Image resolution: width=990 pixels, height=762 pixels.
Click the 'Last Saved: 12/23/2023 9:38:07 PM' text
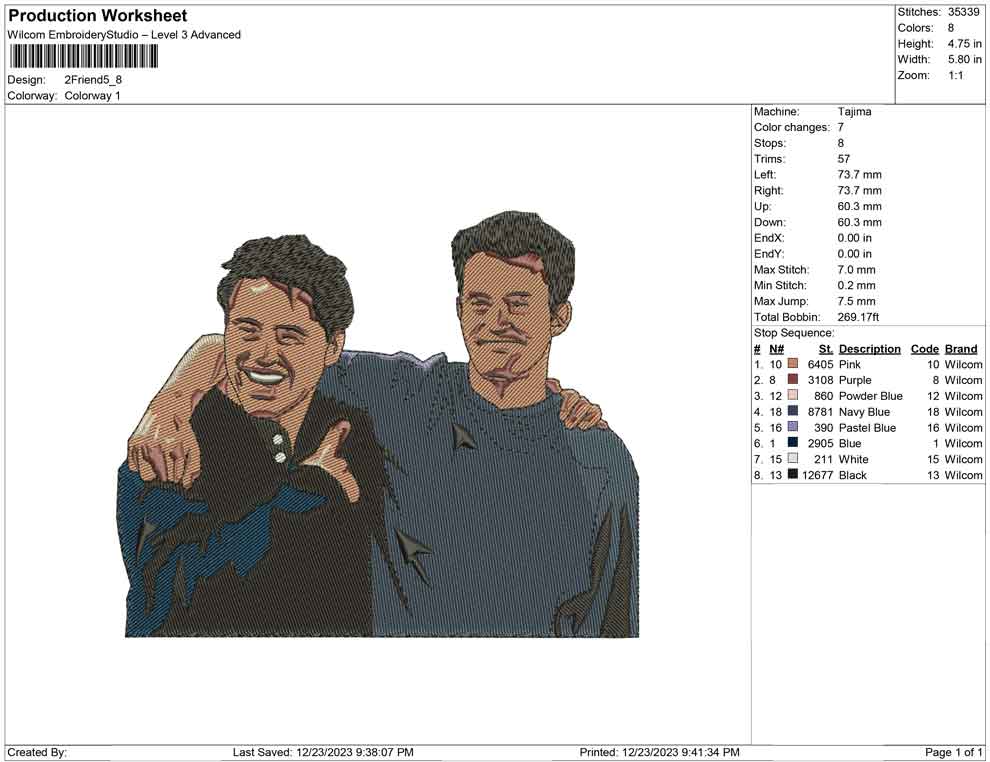(x=323, y=752)
